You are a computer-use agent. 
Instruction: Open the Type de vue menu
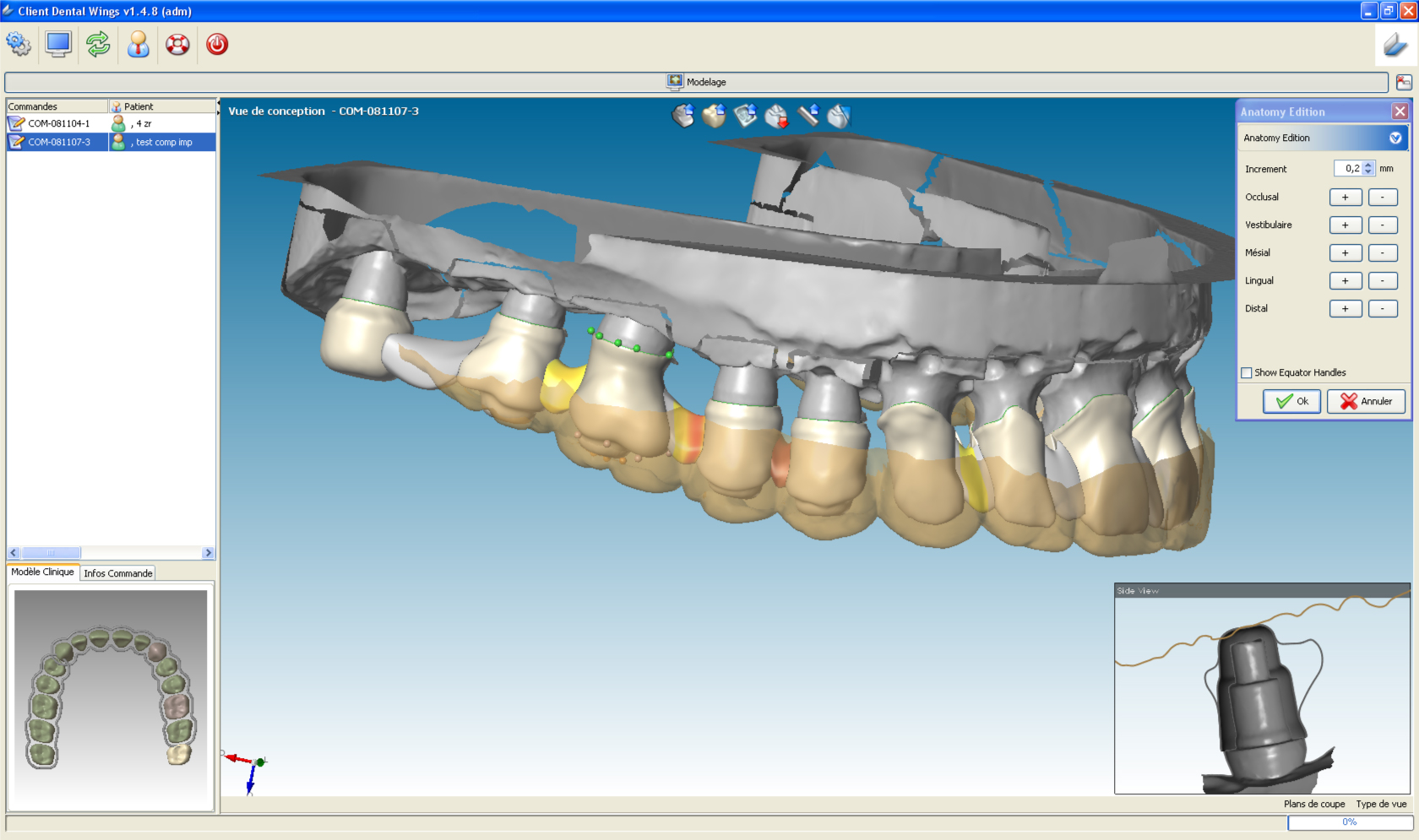1381,804
